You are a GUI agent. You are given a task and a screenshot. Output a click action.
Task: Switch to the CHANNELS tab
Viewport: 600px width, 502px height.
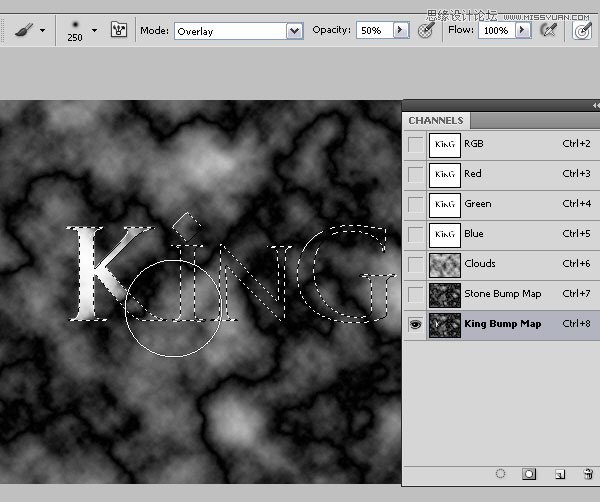click(436, 121)
